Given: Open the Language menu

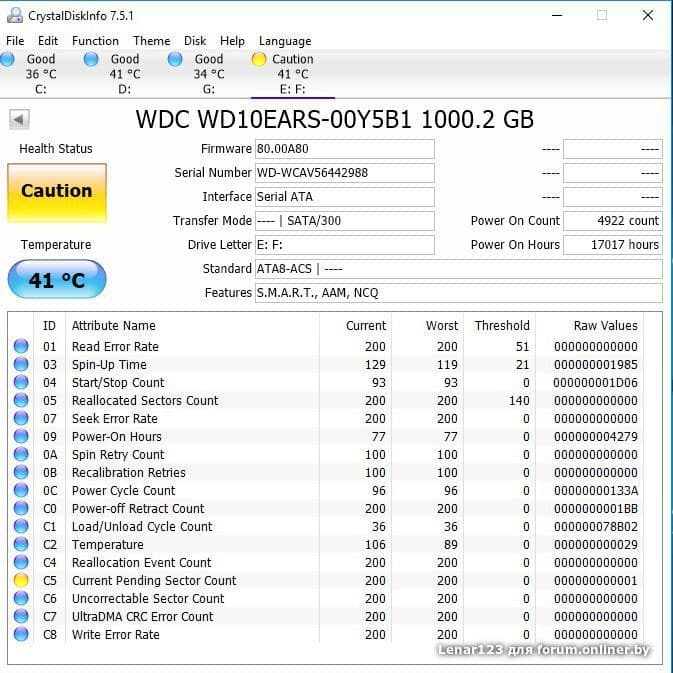Looking at the screenshot, I should 285,41.
